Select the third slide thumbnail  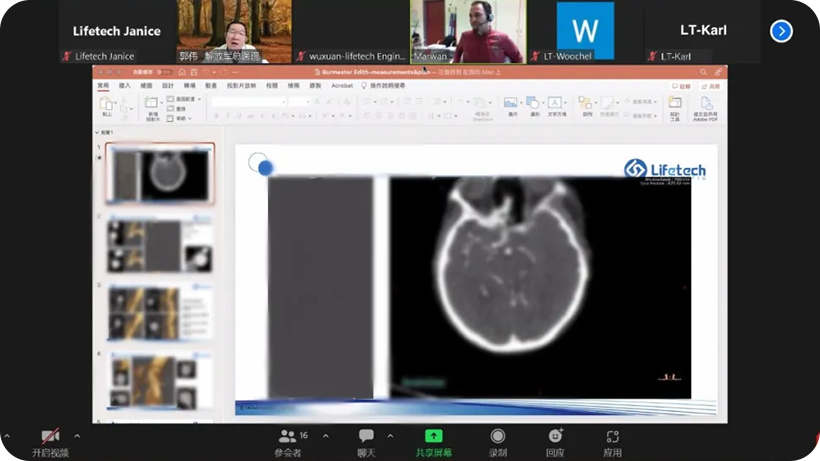[160, 312]
